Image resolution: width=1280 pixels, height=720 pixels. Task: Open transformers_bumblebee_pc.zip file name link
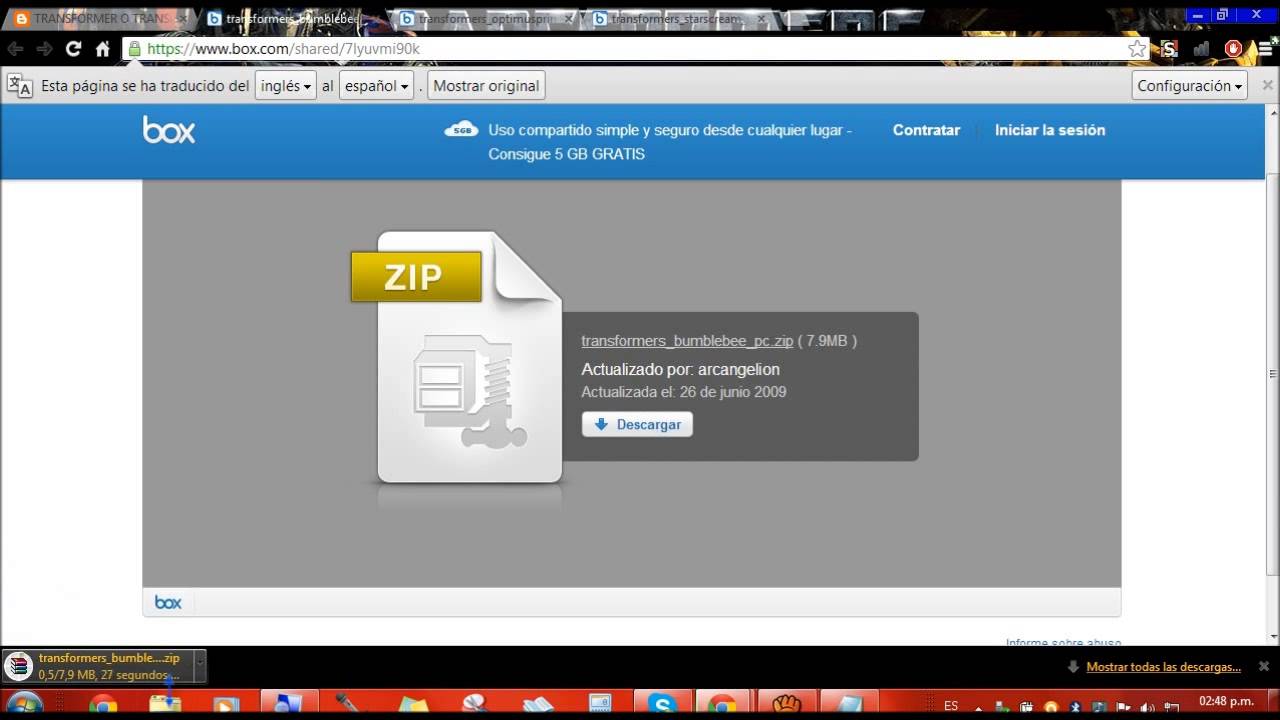point(687,341)
